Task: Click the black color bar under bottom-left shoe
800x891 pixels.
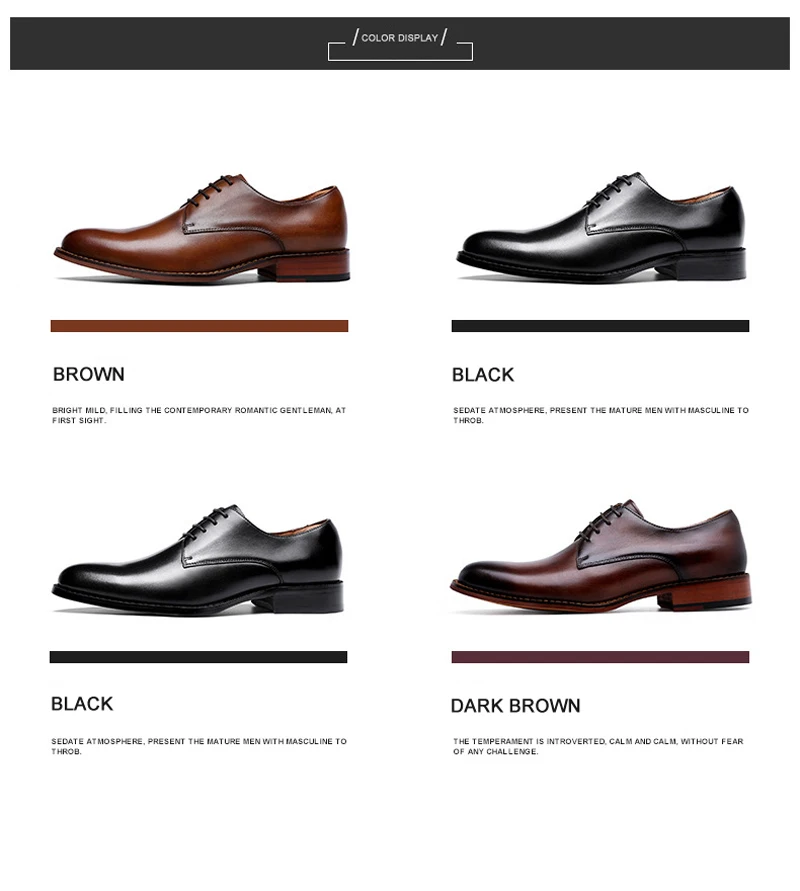Action: (198, 657)
